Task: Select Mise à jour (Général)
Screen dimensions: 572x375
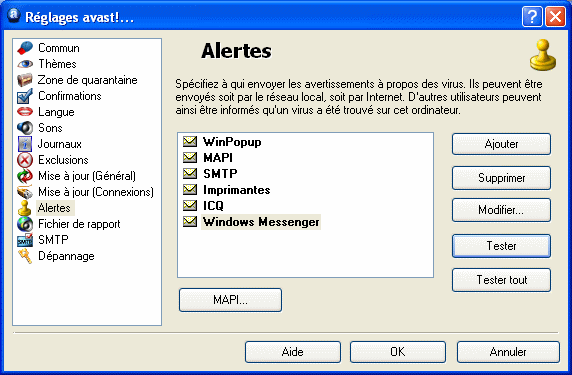Action: (x=87, y=176)
